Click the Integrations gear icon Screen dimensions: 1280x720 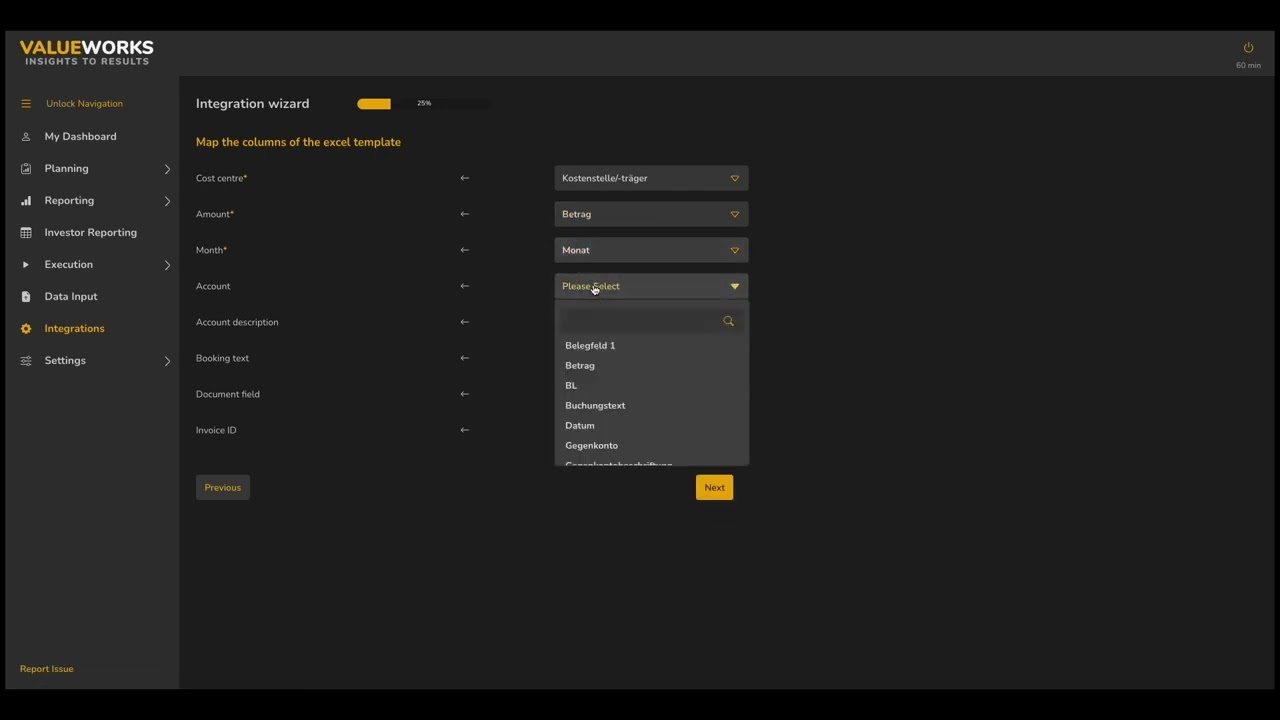click(26, 329)
